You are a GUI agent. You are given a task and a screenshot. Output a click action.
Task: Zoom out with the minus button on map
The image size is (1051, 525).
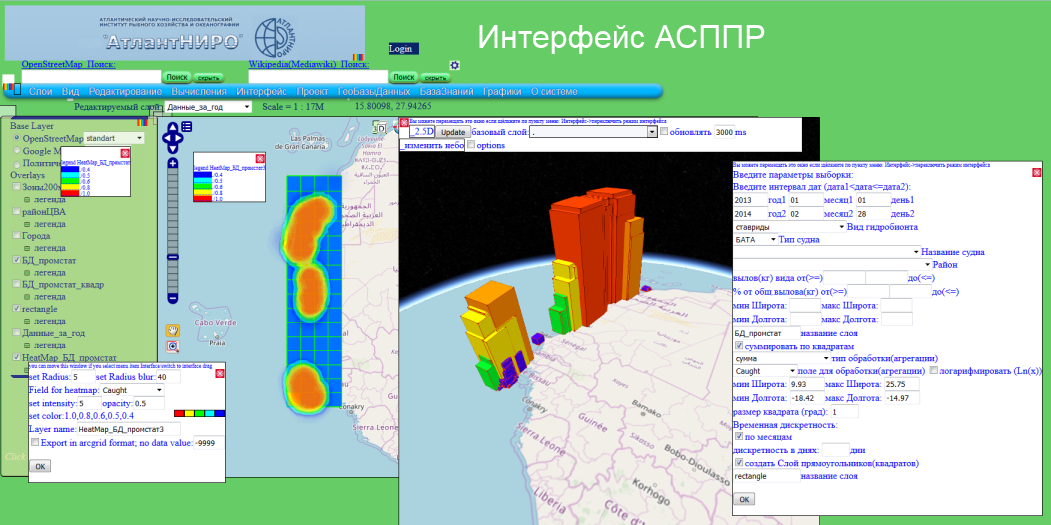[x=173, y=298]
